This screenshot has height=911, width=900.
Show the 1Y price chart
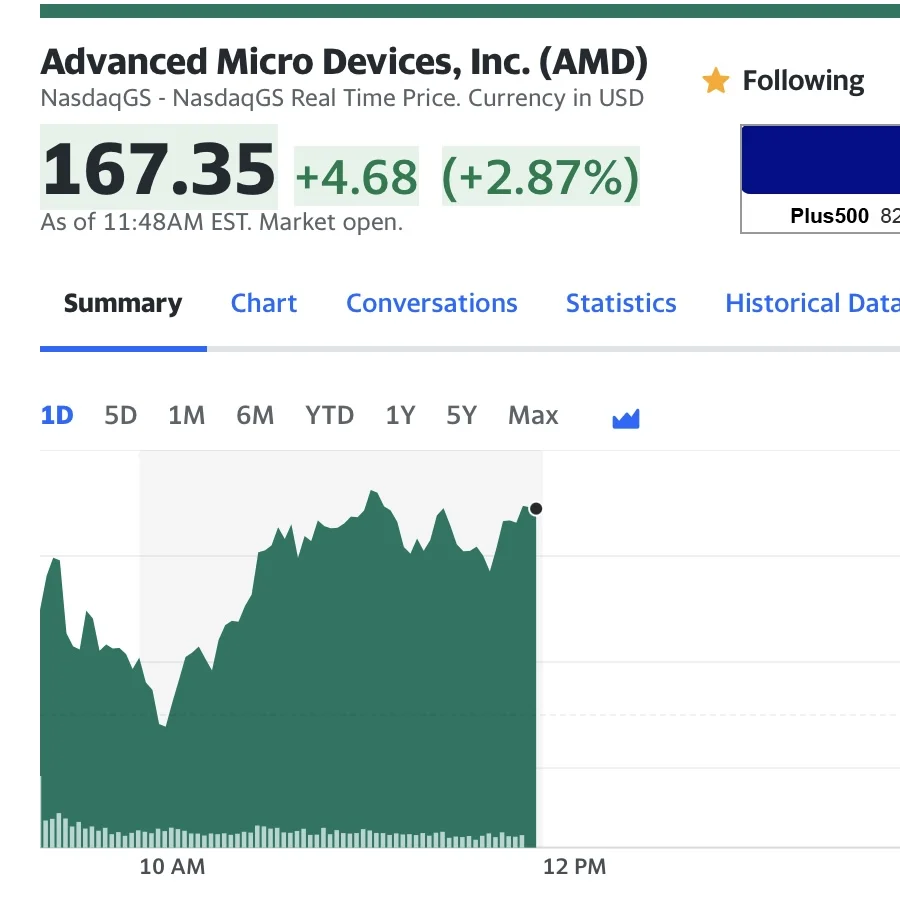400,415
